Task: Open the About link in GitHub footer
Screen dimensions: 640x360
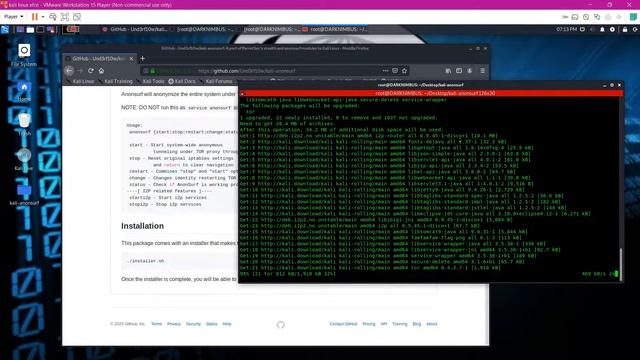Action: [x=431, y=324]
